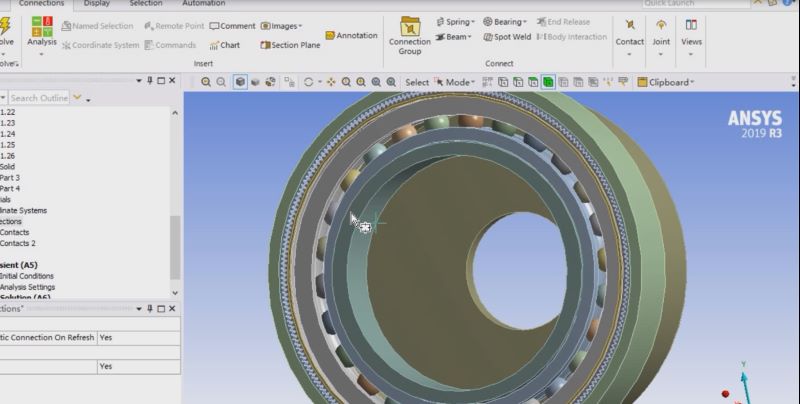Open the Images dropdown
800x404 pixels.
[281, 26]
